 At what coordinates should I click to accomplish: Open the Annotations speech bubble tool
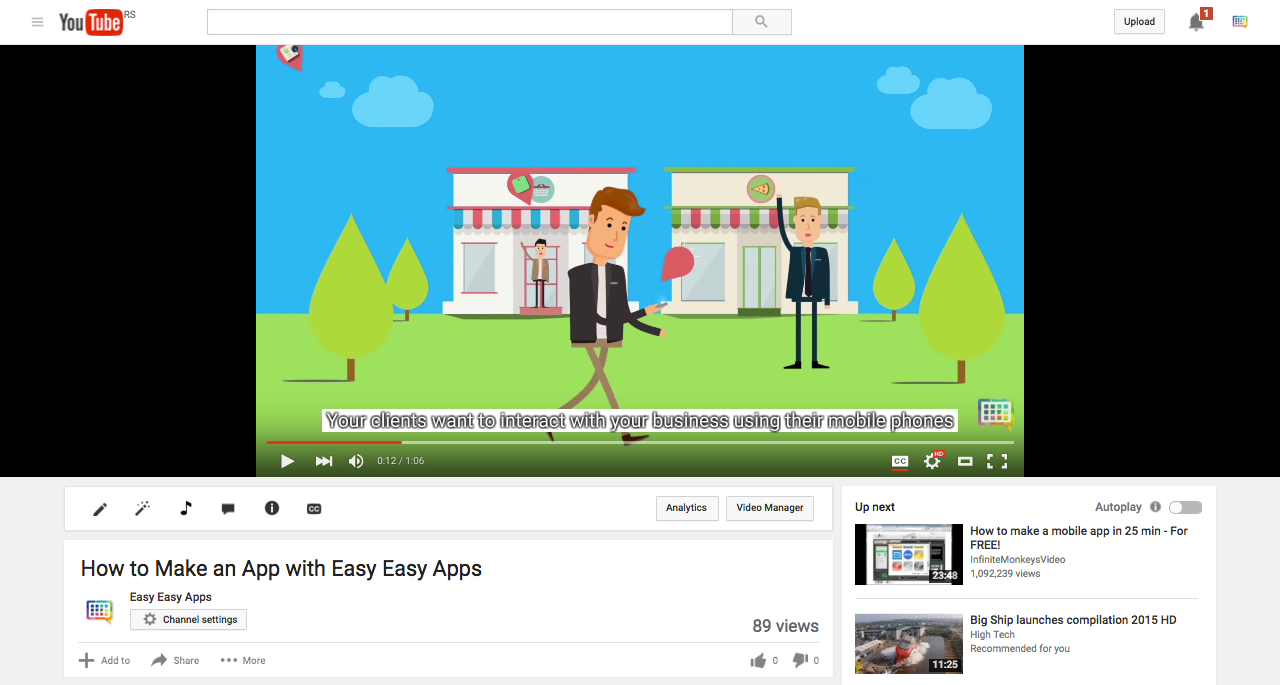click(x=228, y=508)
